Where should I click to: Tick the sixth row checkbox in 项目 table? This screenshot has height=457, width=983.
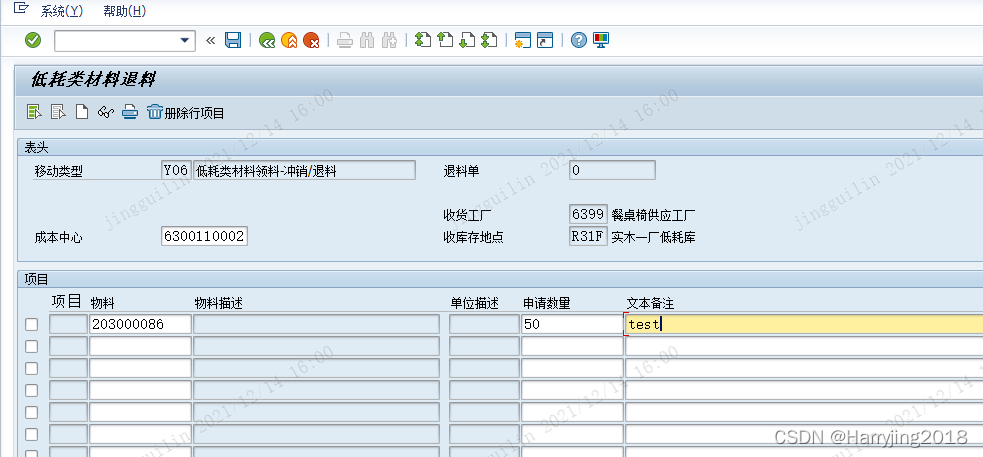[31, 434]
